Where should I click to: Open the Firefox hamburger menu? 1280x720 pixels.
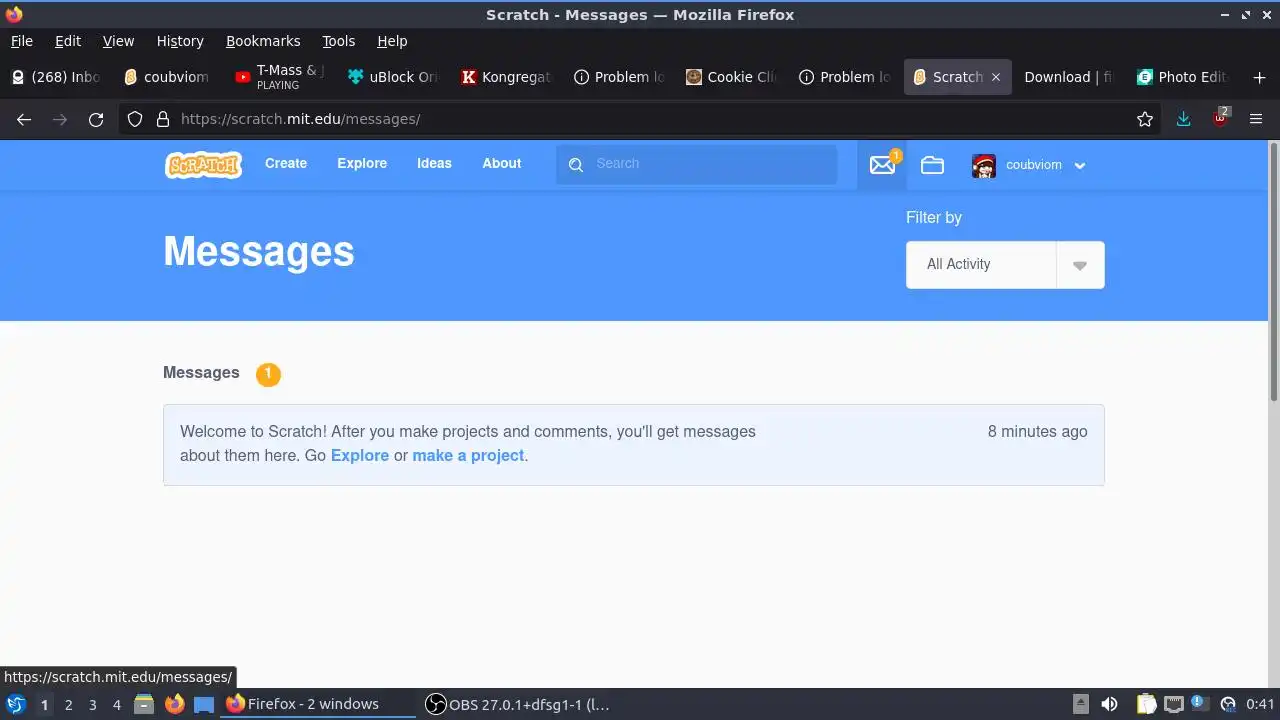click(1256, 119)
